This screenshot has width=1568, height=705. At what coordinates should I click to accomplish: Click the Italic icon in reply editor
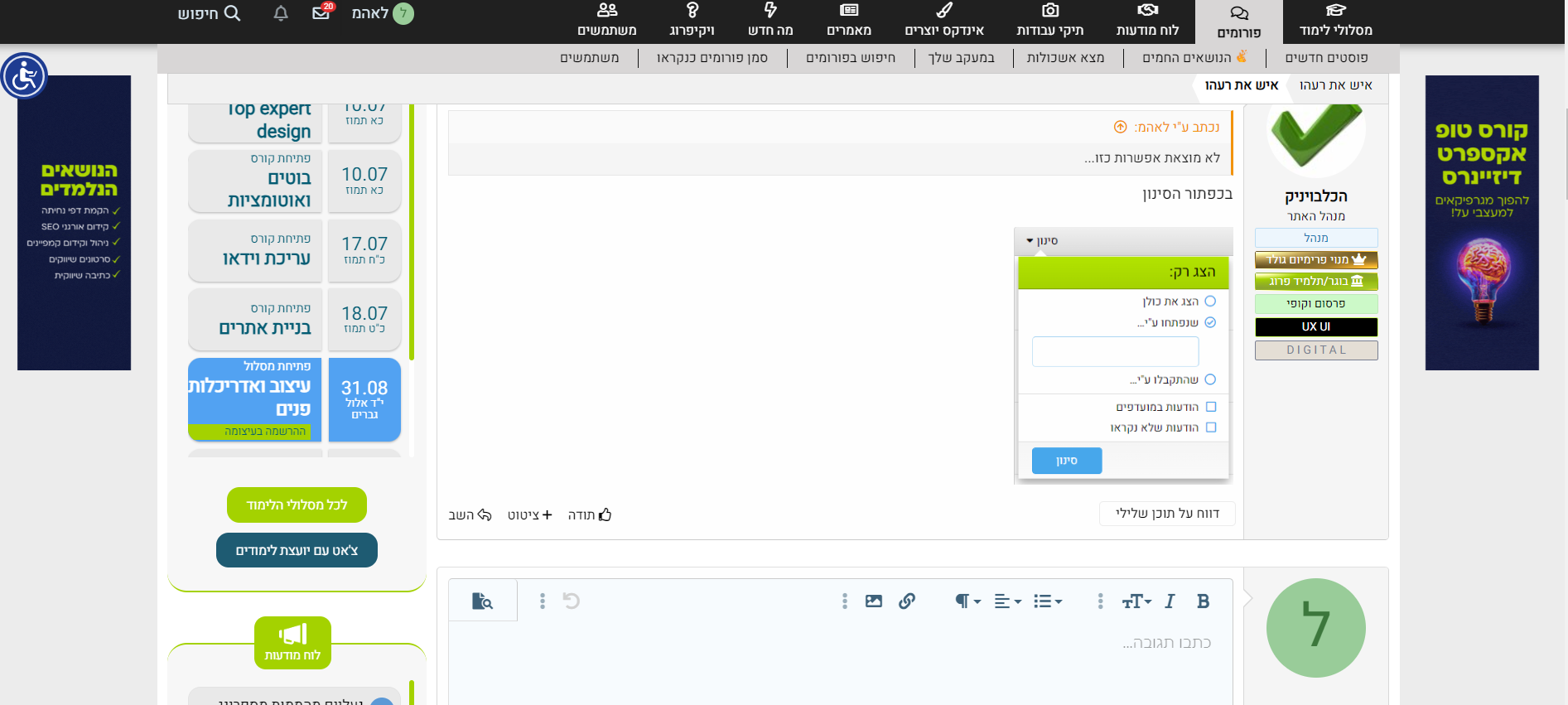pyautogui.click(x=1170, y=601)
